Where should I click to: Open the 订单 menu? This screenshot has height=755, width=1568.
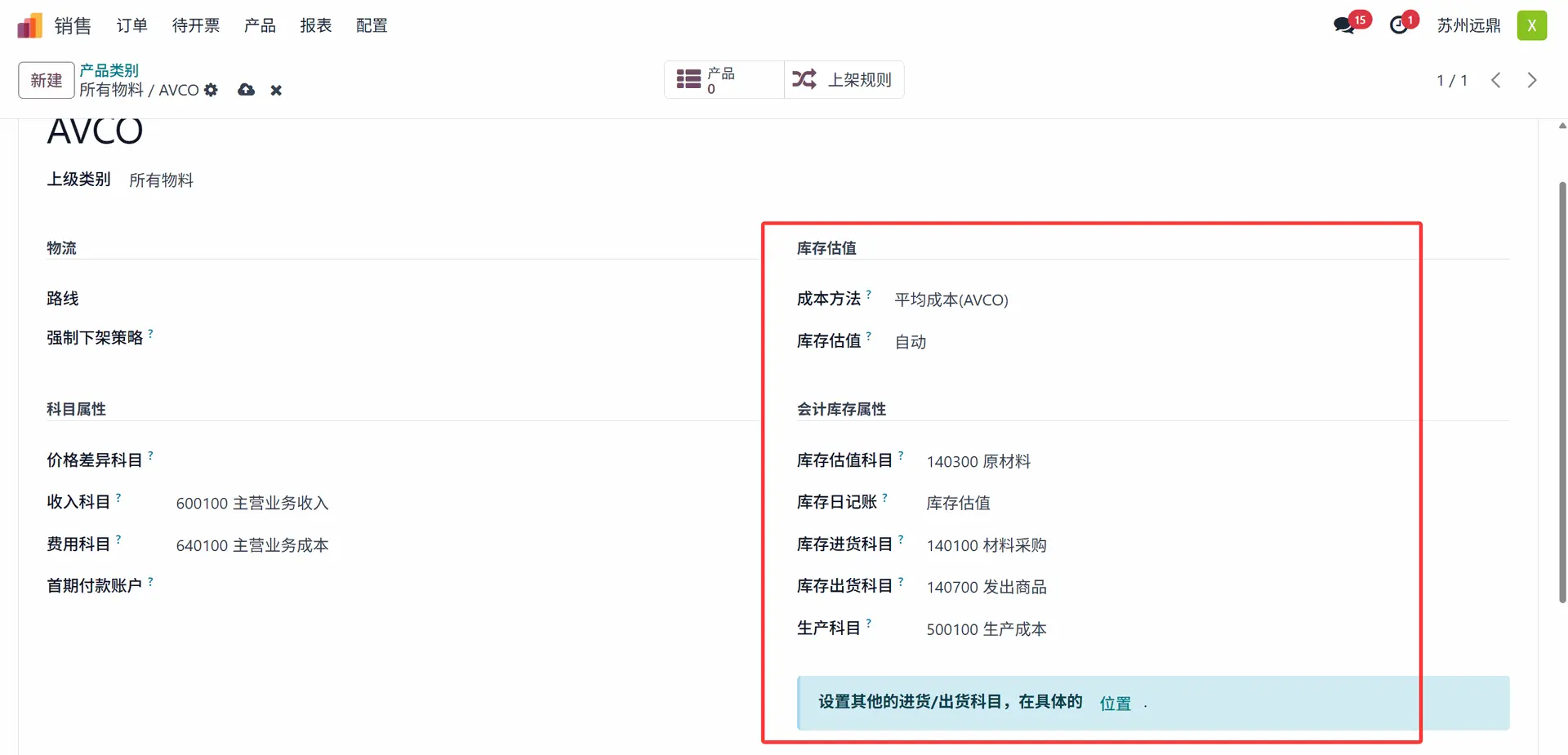[131, 26]
